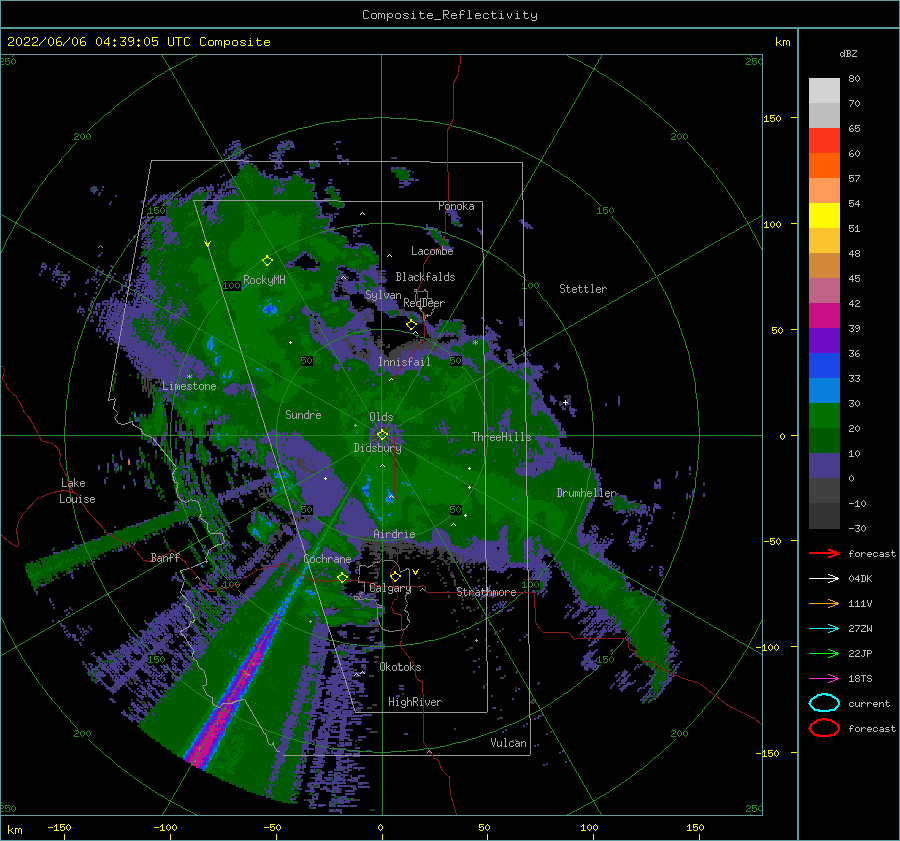
Task: Click the Innisfail label
Action: (x=404, y=362)
